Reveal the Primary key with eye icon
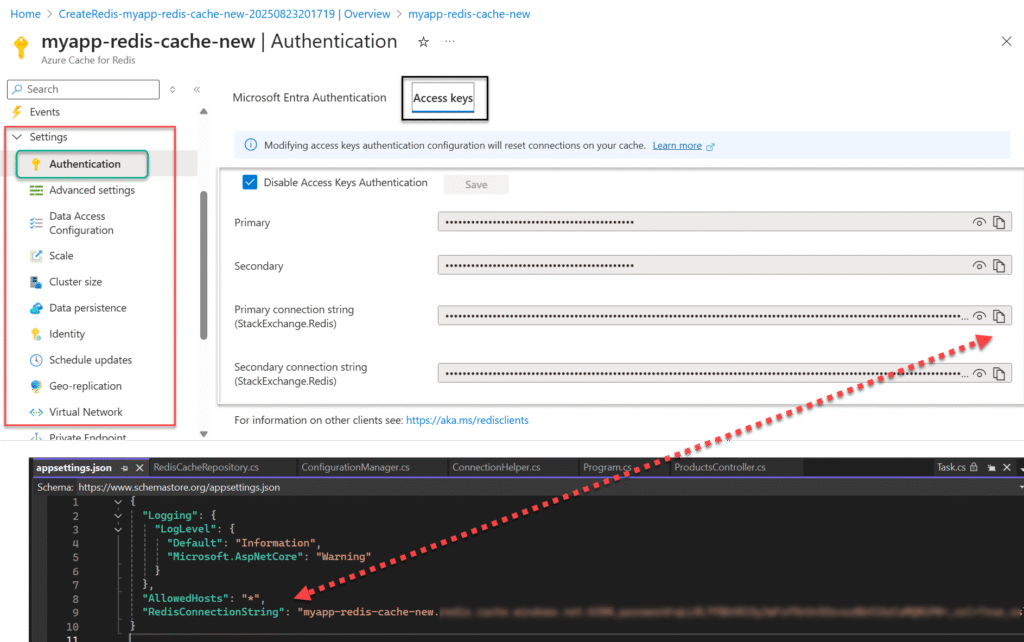 point(978,222)
